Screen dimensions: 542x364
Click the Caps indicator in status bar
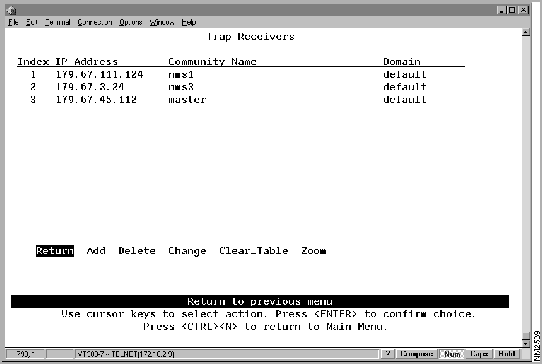[x=479, y=354]
